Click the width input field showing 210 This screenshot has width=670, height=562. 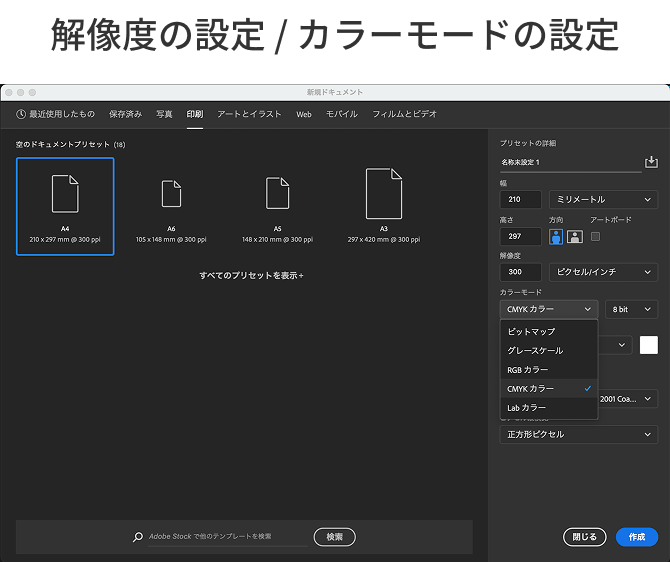click(x=520, y=199)
